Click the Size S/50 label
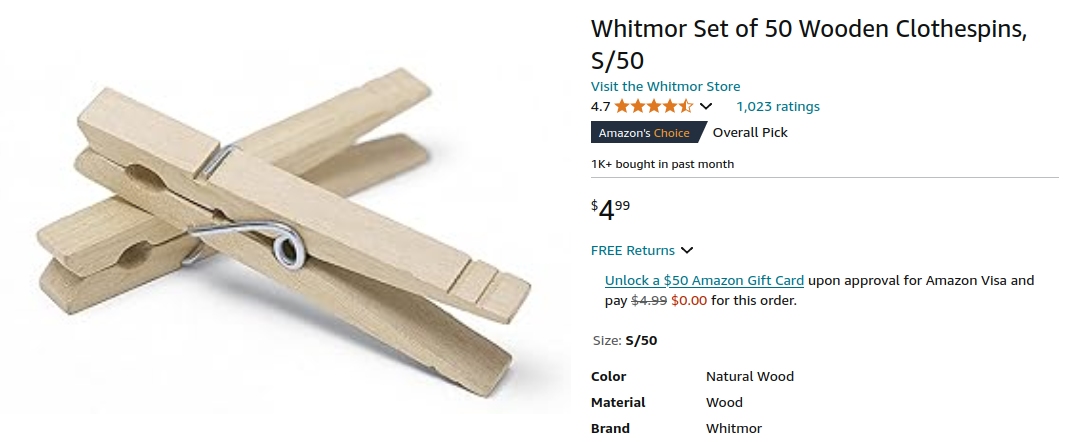1072x442 pixels. click(624, 341)
